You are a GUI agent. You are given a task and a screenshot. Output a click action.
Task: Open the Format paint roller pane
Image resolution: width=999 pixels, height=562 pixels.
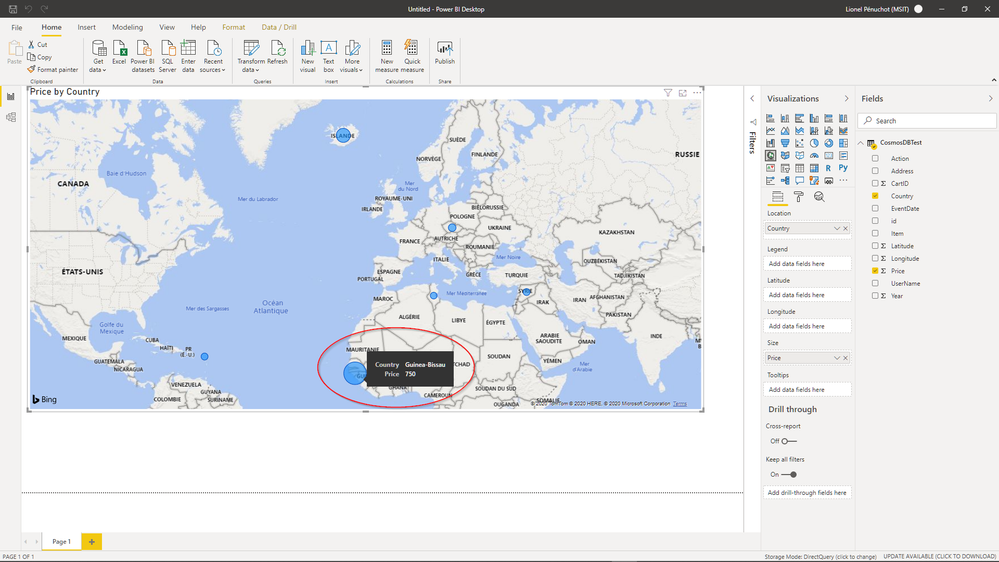[x=798, y=197]
